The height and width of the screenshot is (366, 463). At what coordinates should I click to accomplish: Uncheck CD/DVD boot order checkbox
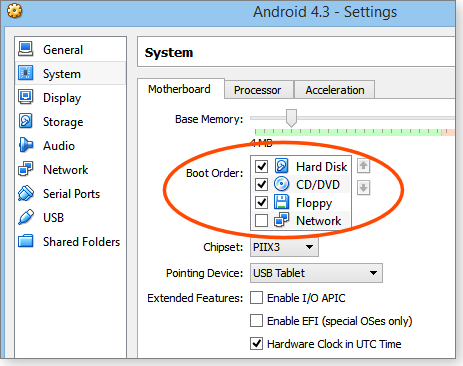(261, 184)
